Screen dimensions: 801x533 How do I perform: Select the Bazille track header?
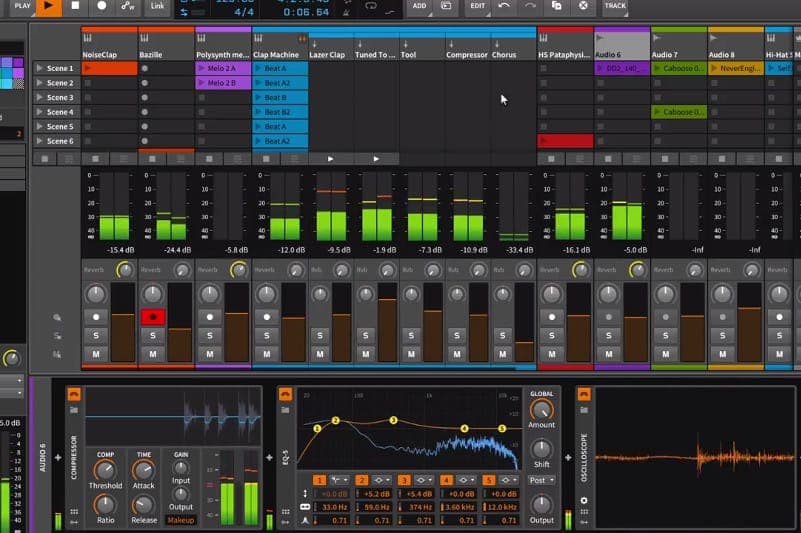[x=166, y=46]
